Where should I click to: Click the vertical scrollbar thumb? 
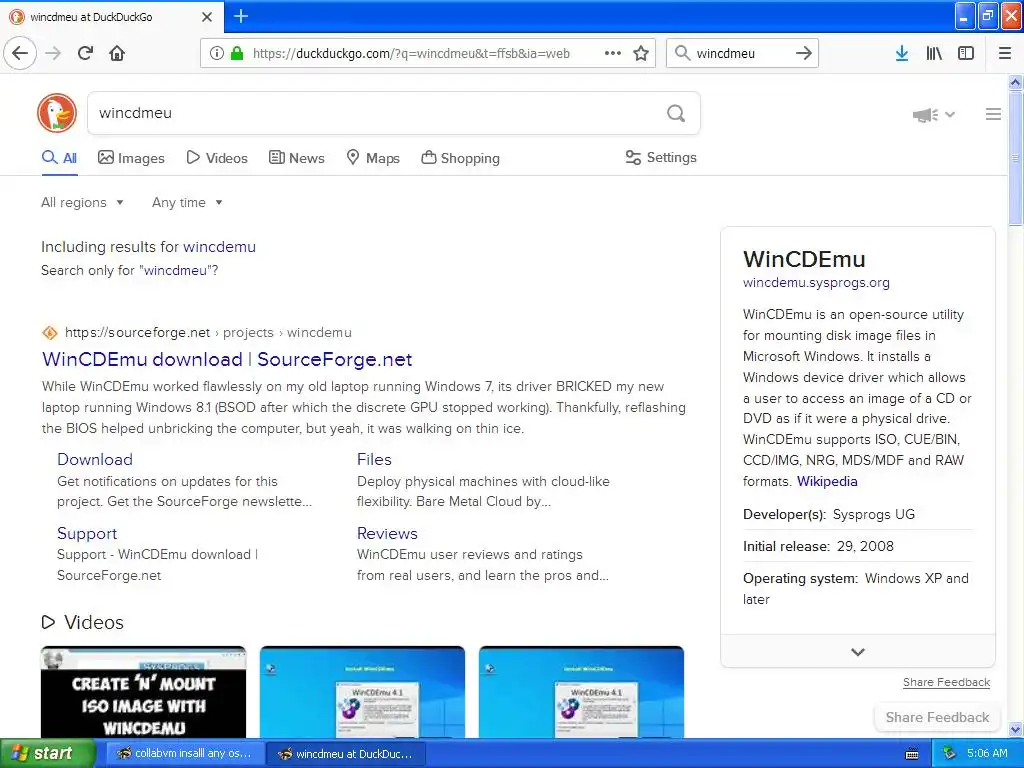[1015, 159]
